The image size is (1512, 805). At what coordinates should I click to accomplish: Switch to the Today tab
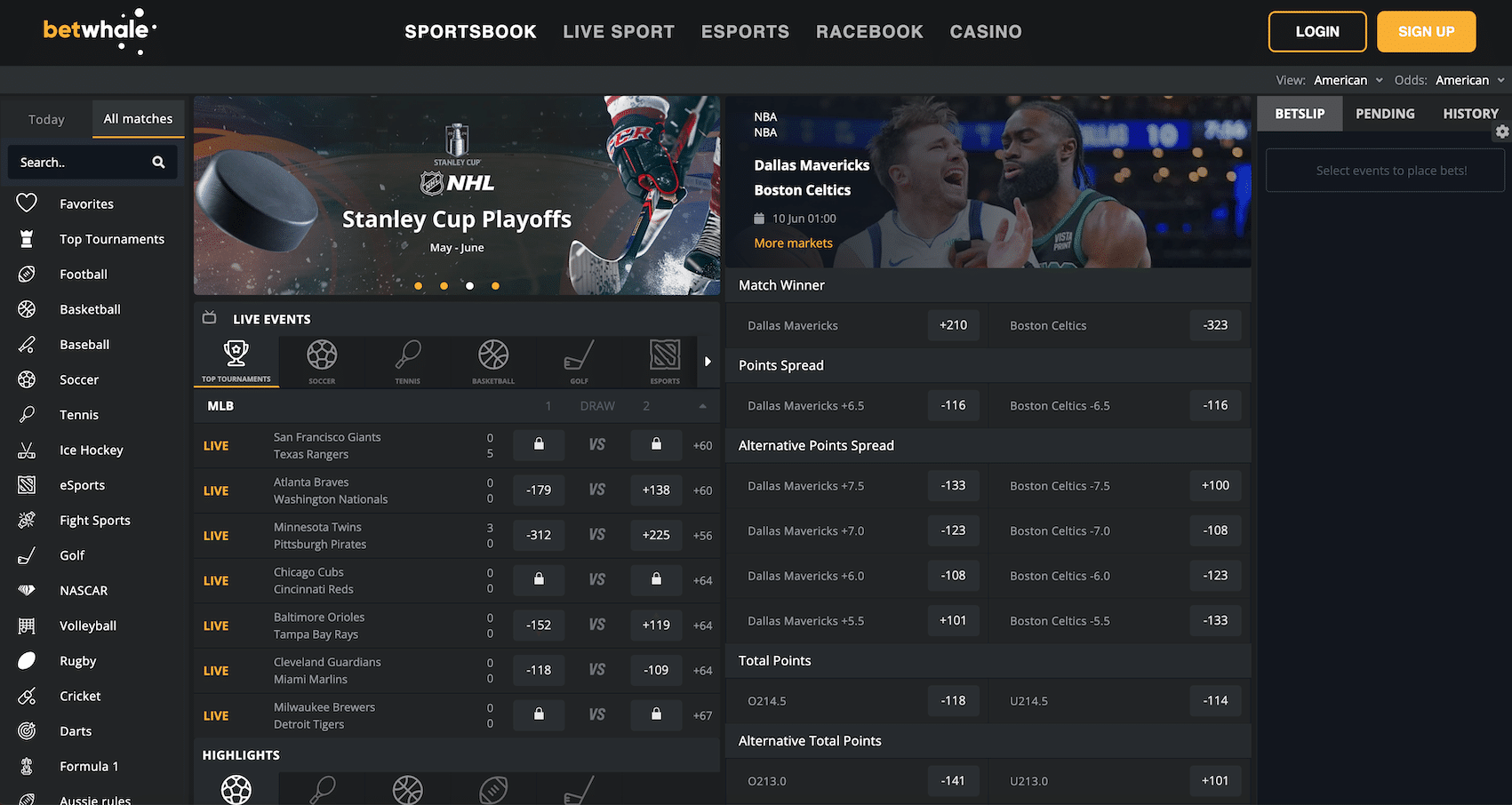[46, 119]
